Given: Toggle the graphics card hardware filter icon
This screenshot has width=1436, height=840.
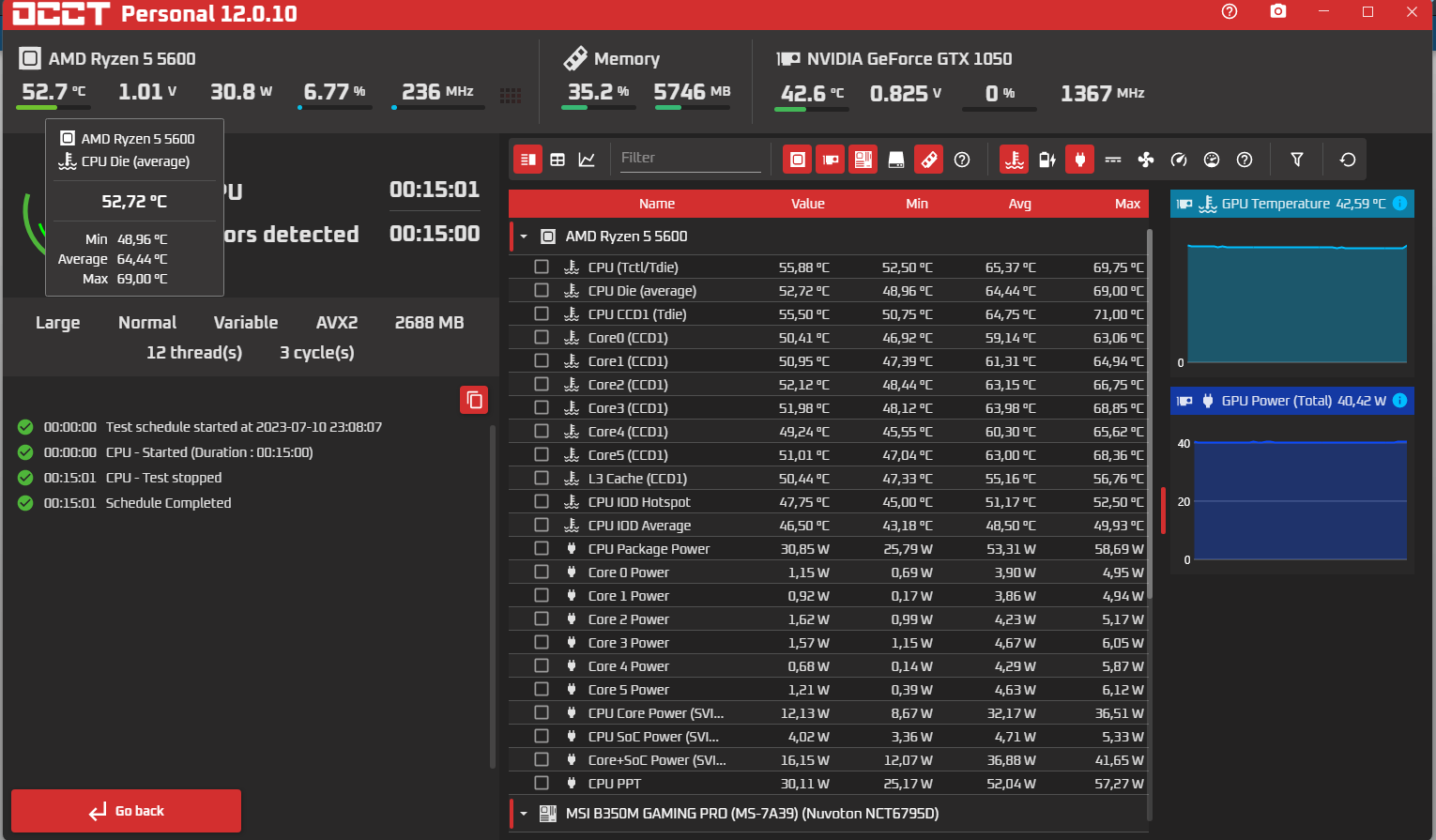Looking at the screenshot, I should pyautogui.click(x=831, y=160).
